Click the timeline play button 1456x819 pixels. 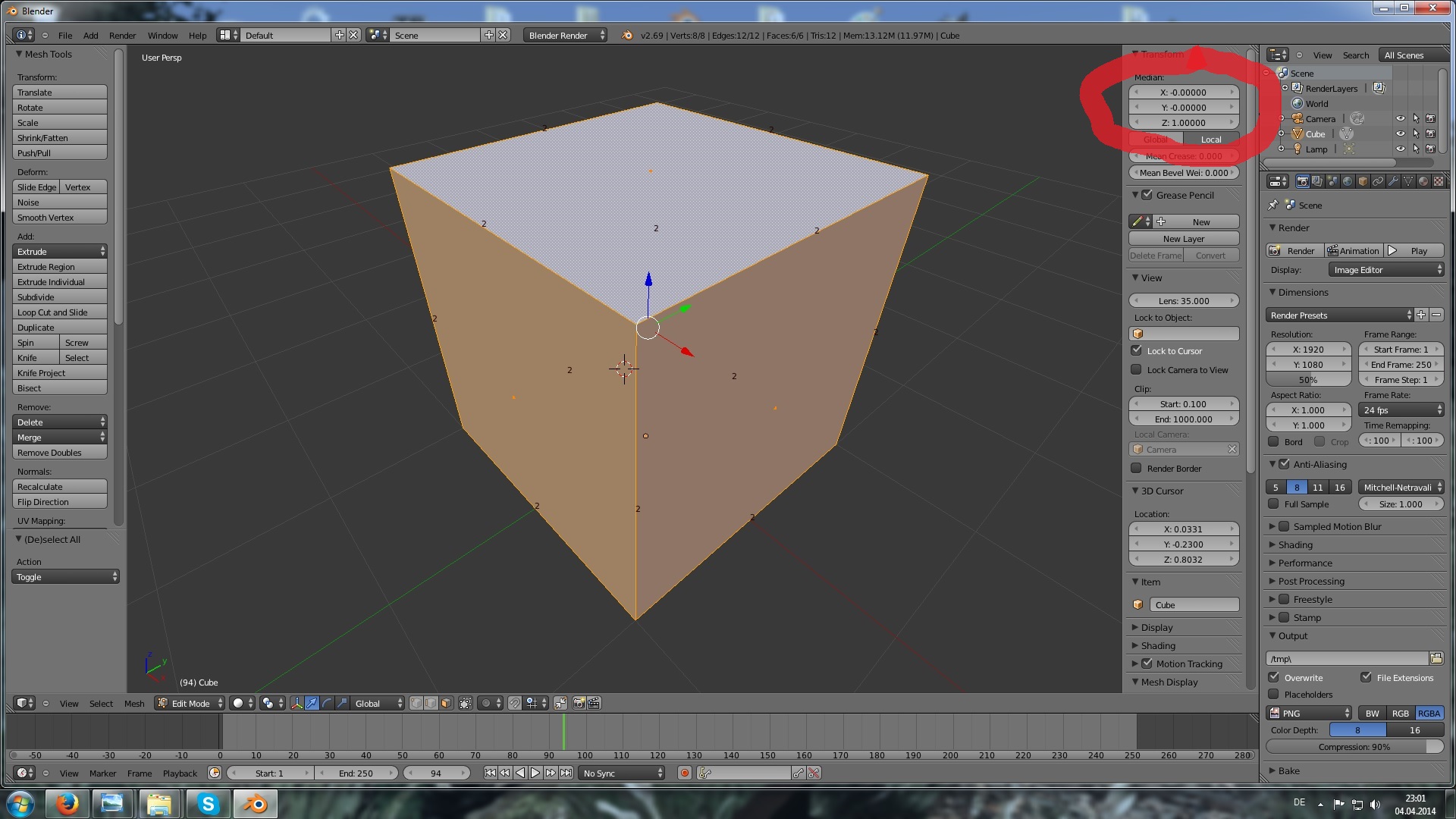tap(535, 773)
